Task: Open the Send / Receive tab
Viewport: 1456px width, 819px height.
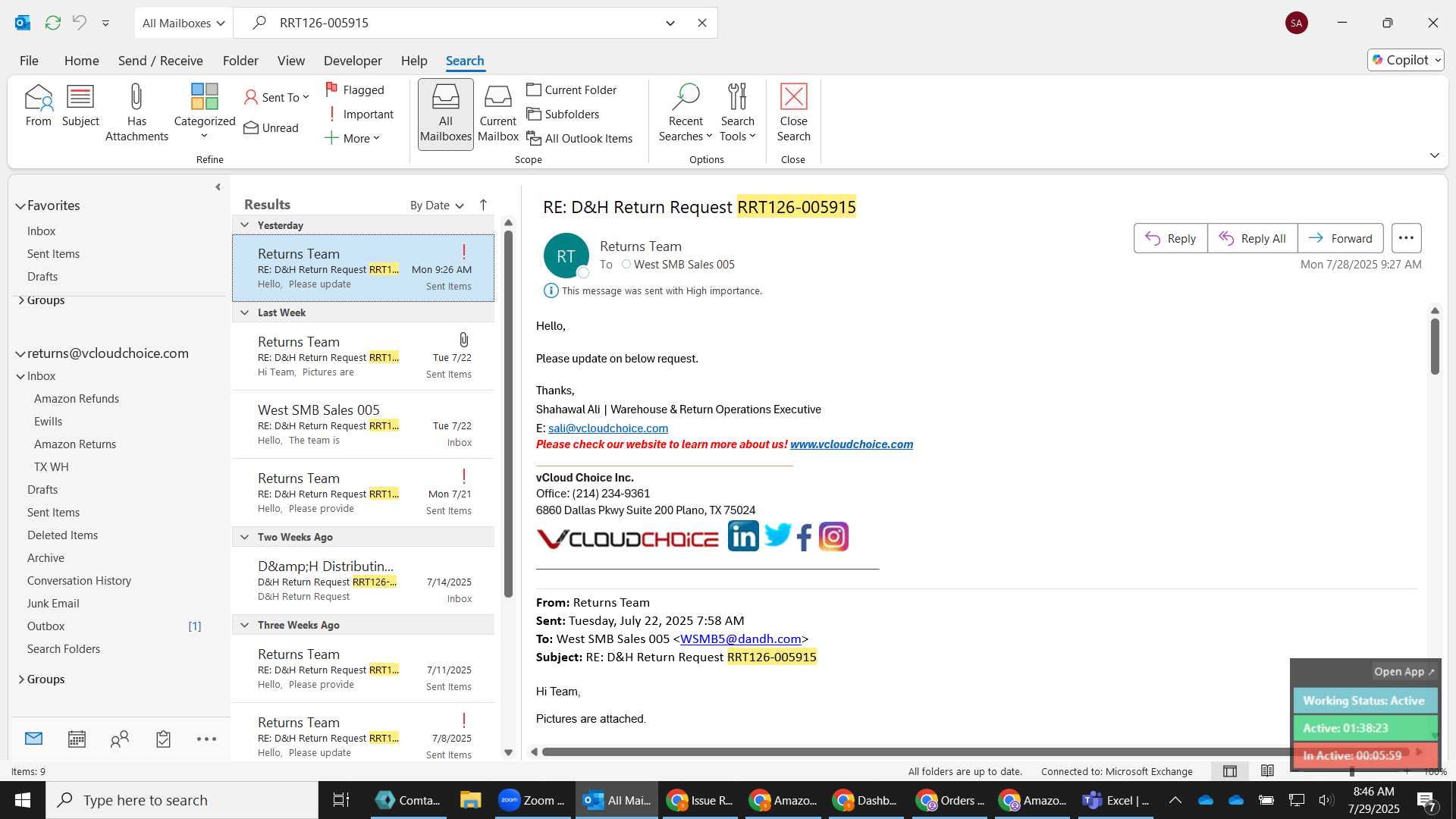Action: [x=160, y=61]
